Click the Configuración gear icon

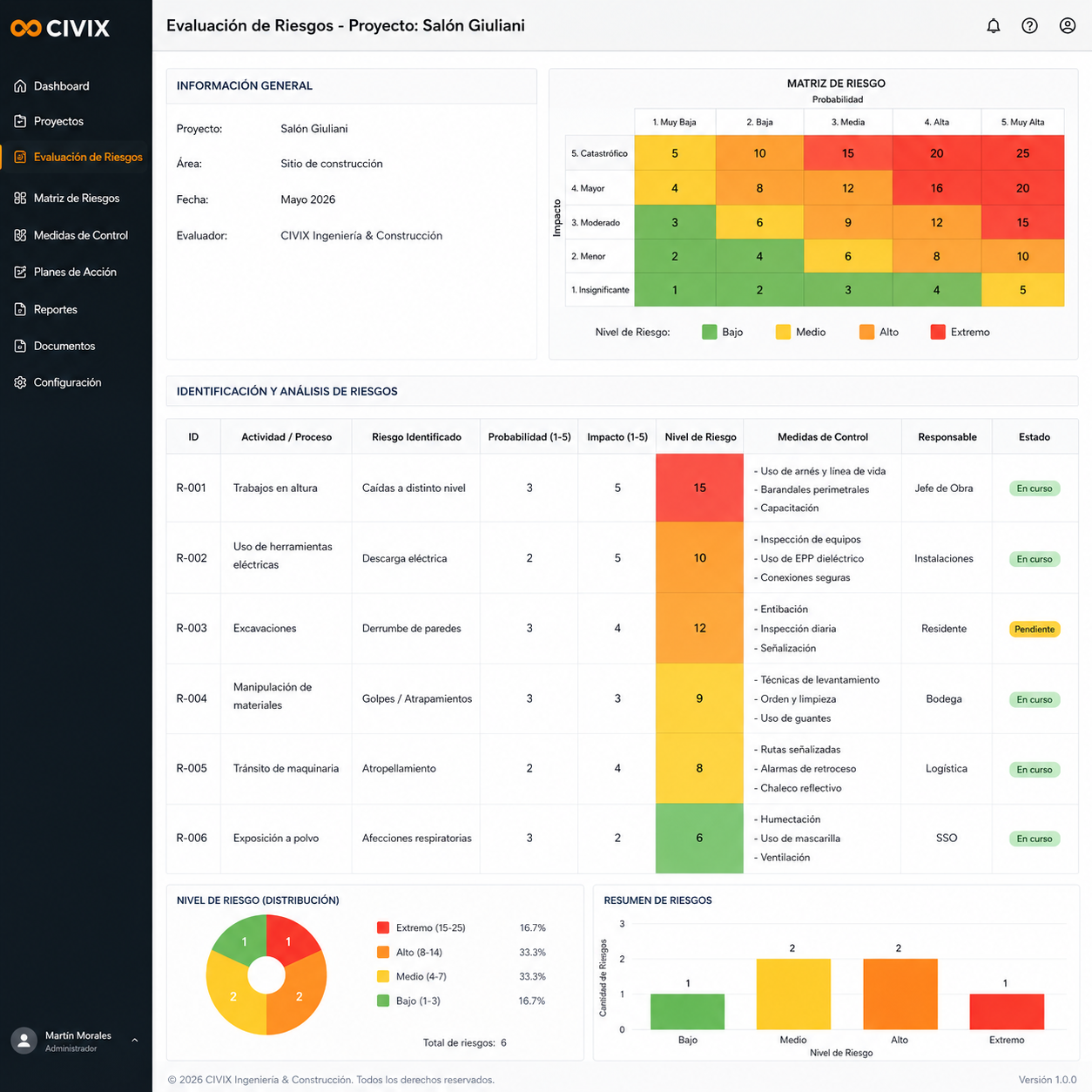20,382
